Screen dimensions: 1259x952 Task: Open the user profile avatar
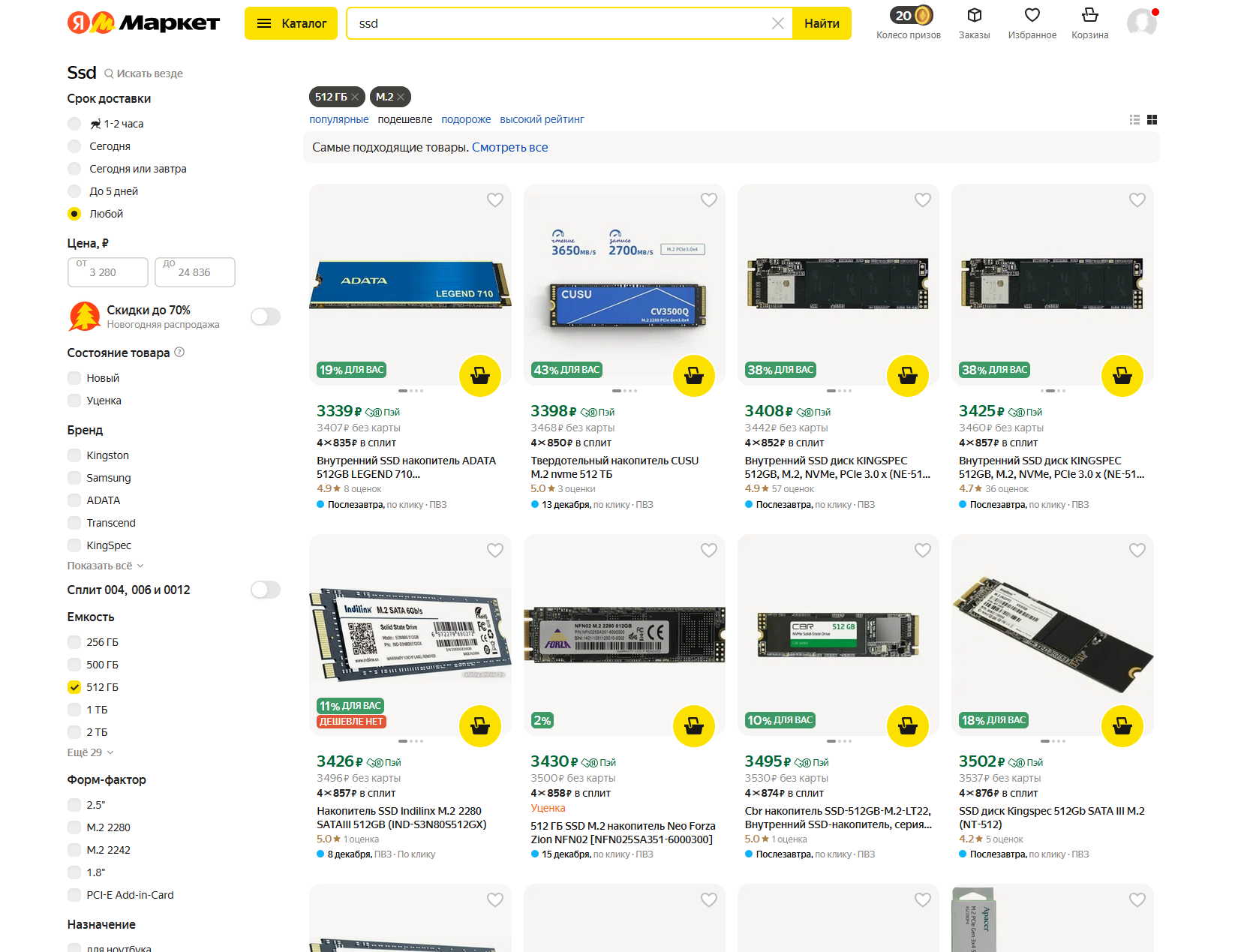[1142, 23]
